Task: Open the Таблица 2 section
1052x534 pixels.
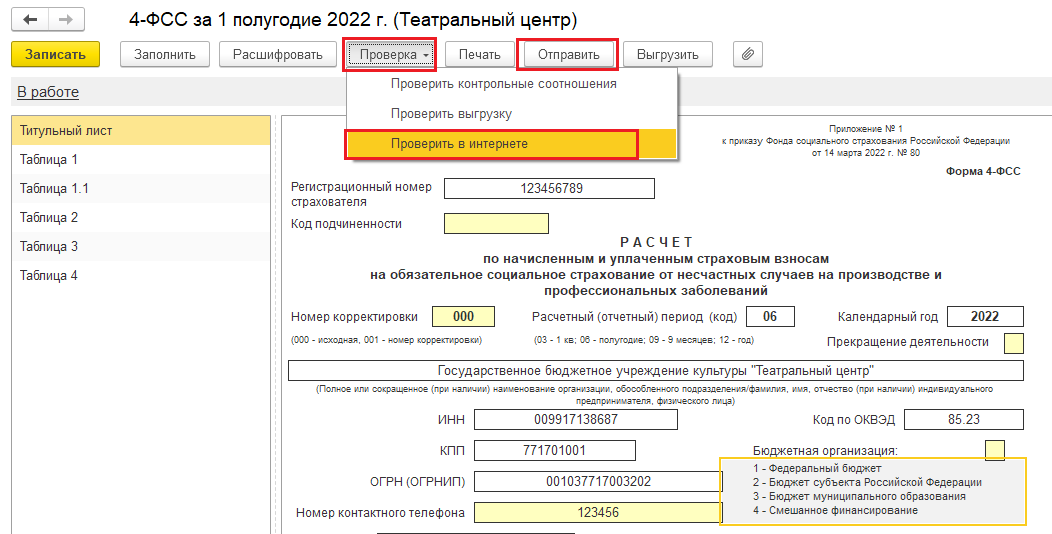Action: (x=141, y=217)
